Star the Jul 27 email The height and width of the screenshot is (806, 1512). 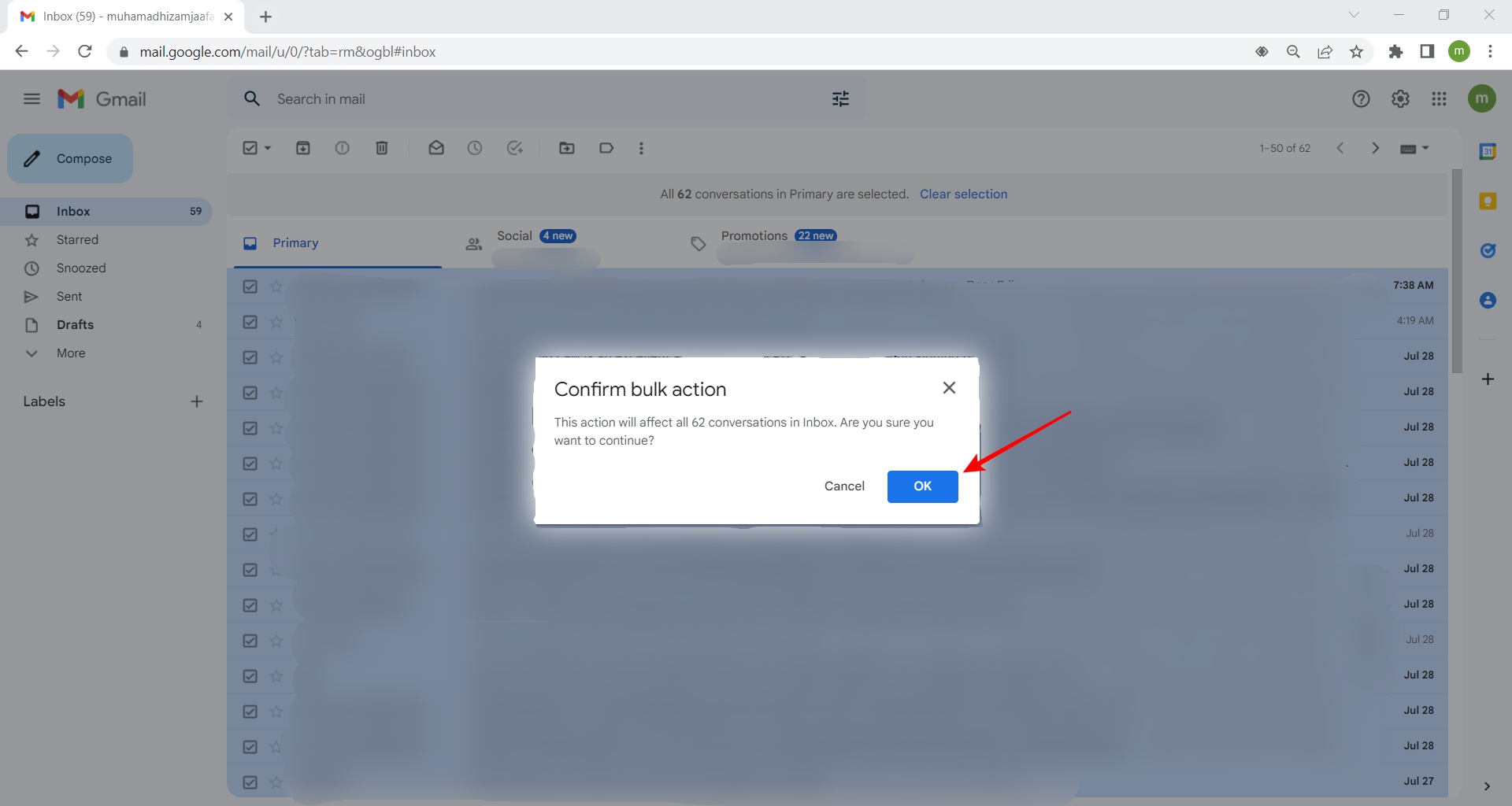[x=276, y=782]
